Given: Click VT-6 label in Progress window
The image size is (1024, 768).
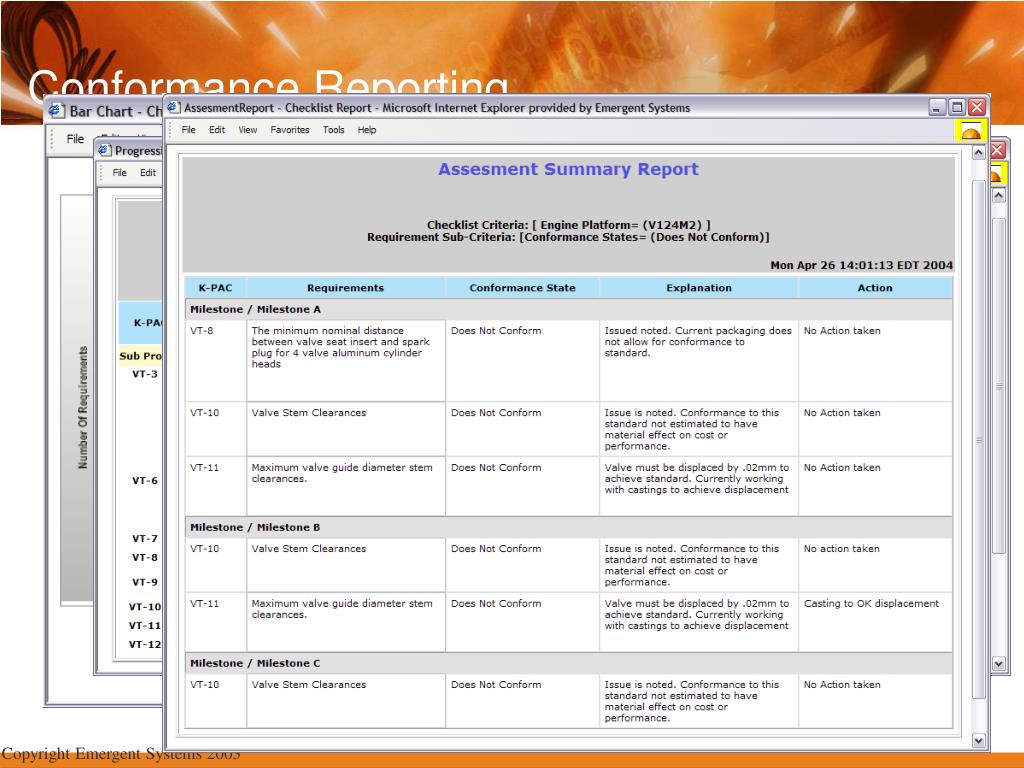Looking at the screenshot, I should click(x=145, y=481).
